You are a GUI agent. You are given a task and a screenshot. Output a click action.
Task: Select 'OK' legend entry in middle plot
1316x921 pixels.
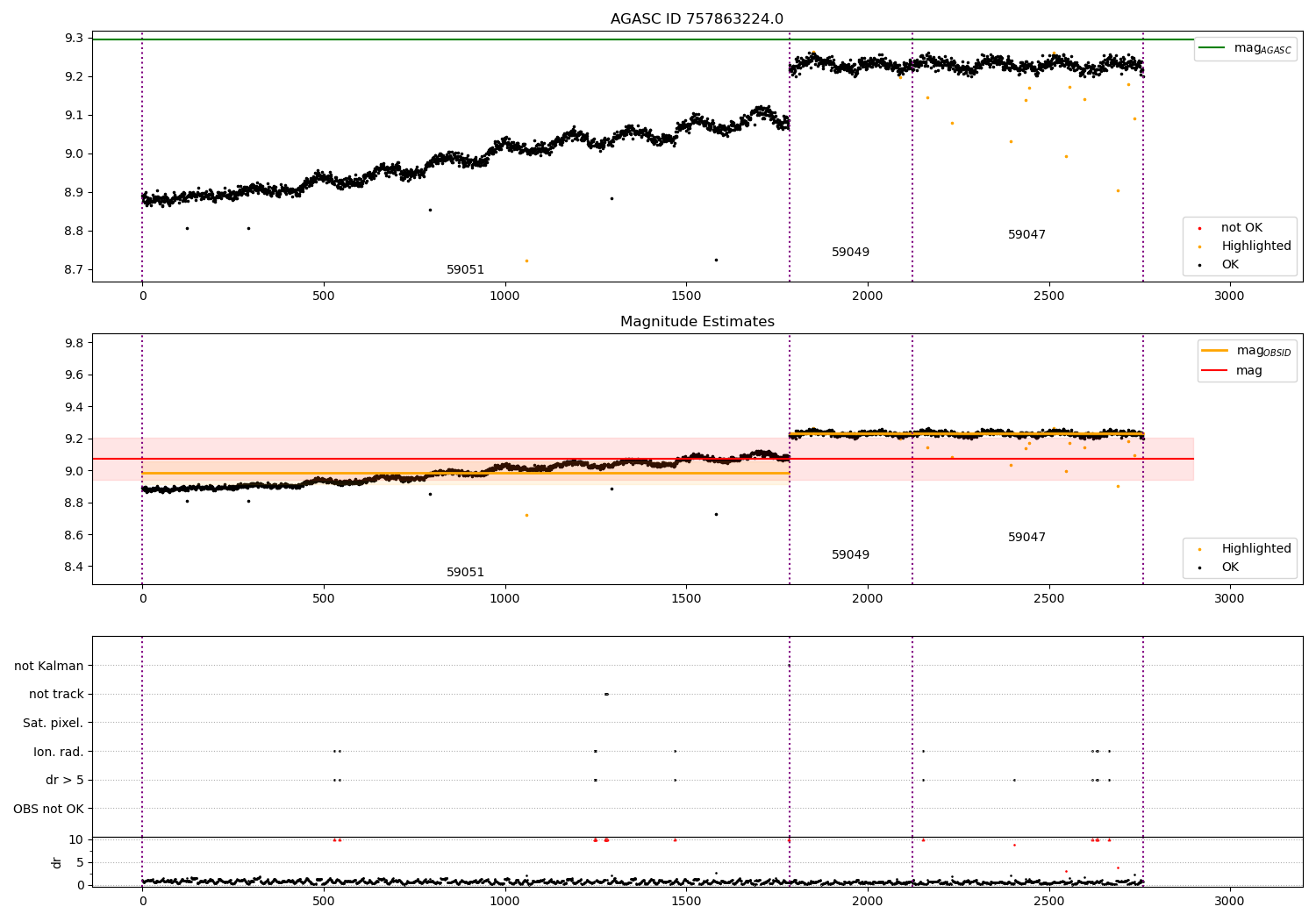click(1230, 568)
